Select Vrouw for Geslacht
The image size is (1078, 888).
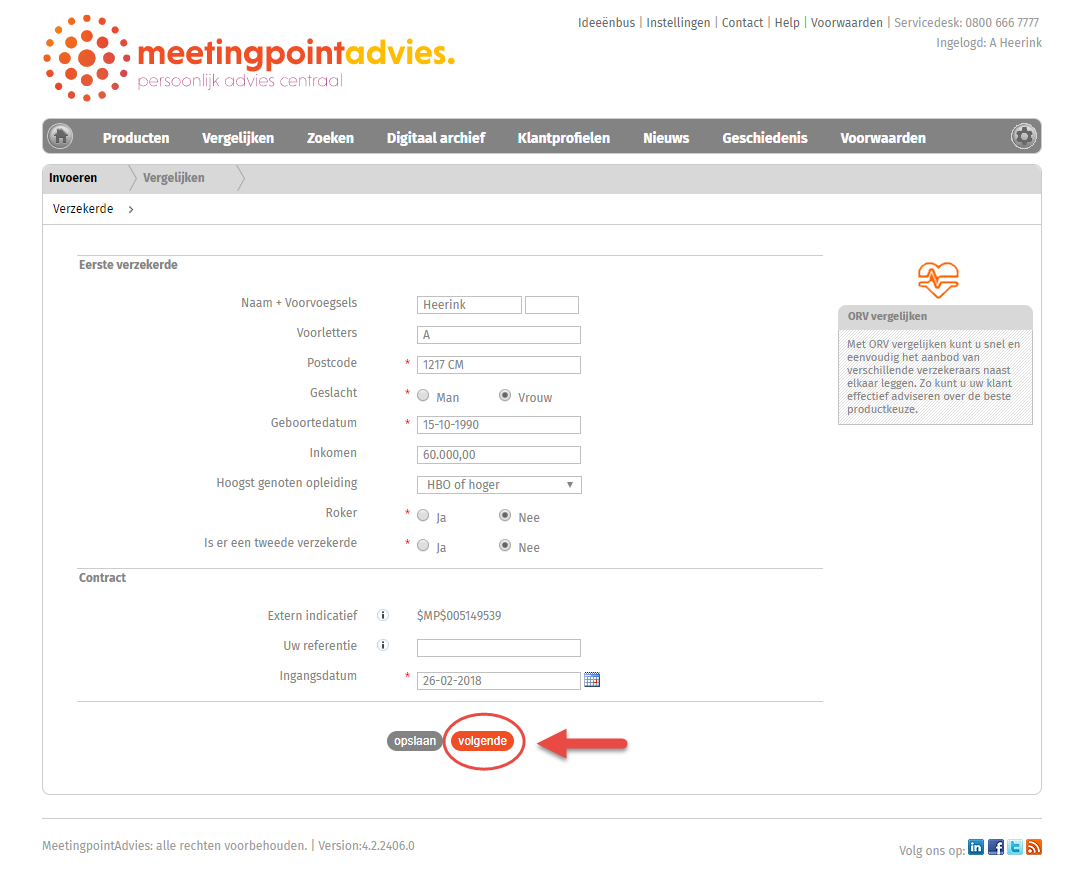[505, 395]
